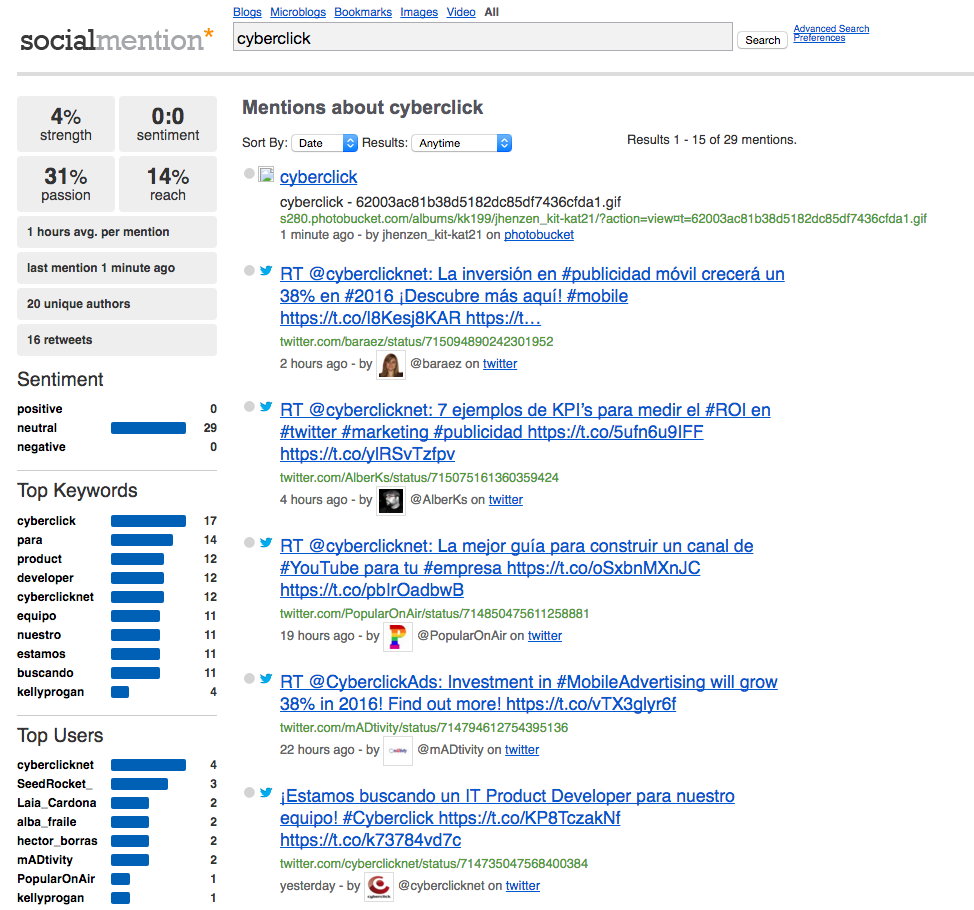Select keyword 'para' in Top Keywords
The width and height of the screenshot is (974, 910).
(x=30, y=540)
